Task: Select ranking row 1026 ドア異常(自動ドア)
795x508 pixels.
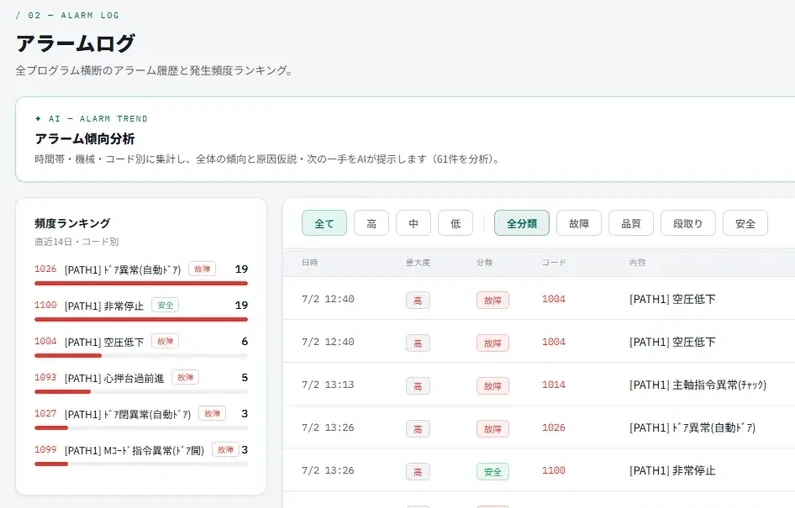Action: click(x=141, y=274)
